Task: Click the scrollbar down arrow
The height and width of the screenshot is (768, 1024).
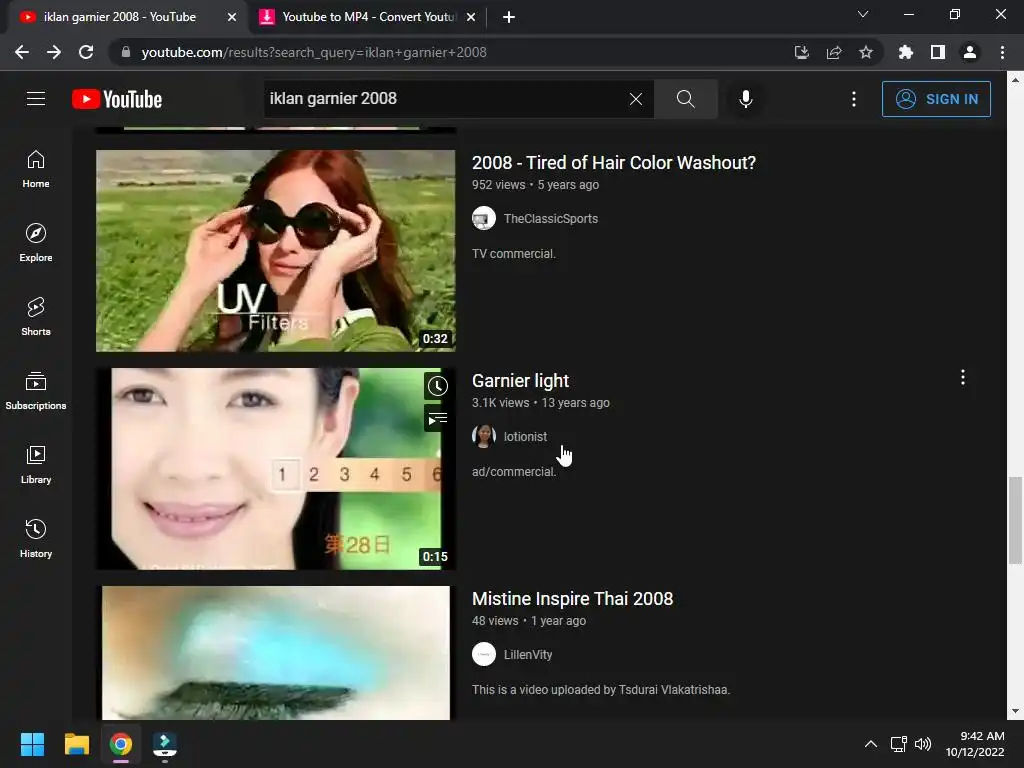Action: point(1015,711)
